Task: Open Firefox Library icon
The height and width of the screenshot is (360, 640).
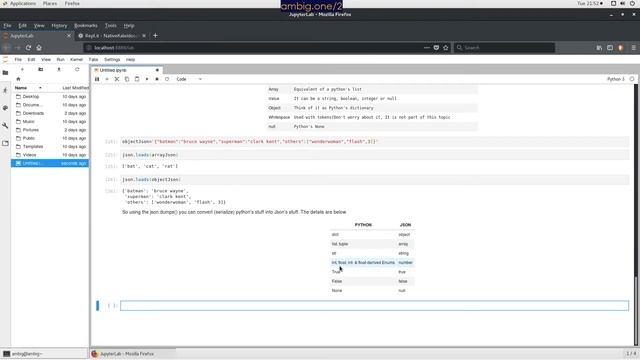Action: (x=599, y=48)
